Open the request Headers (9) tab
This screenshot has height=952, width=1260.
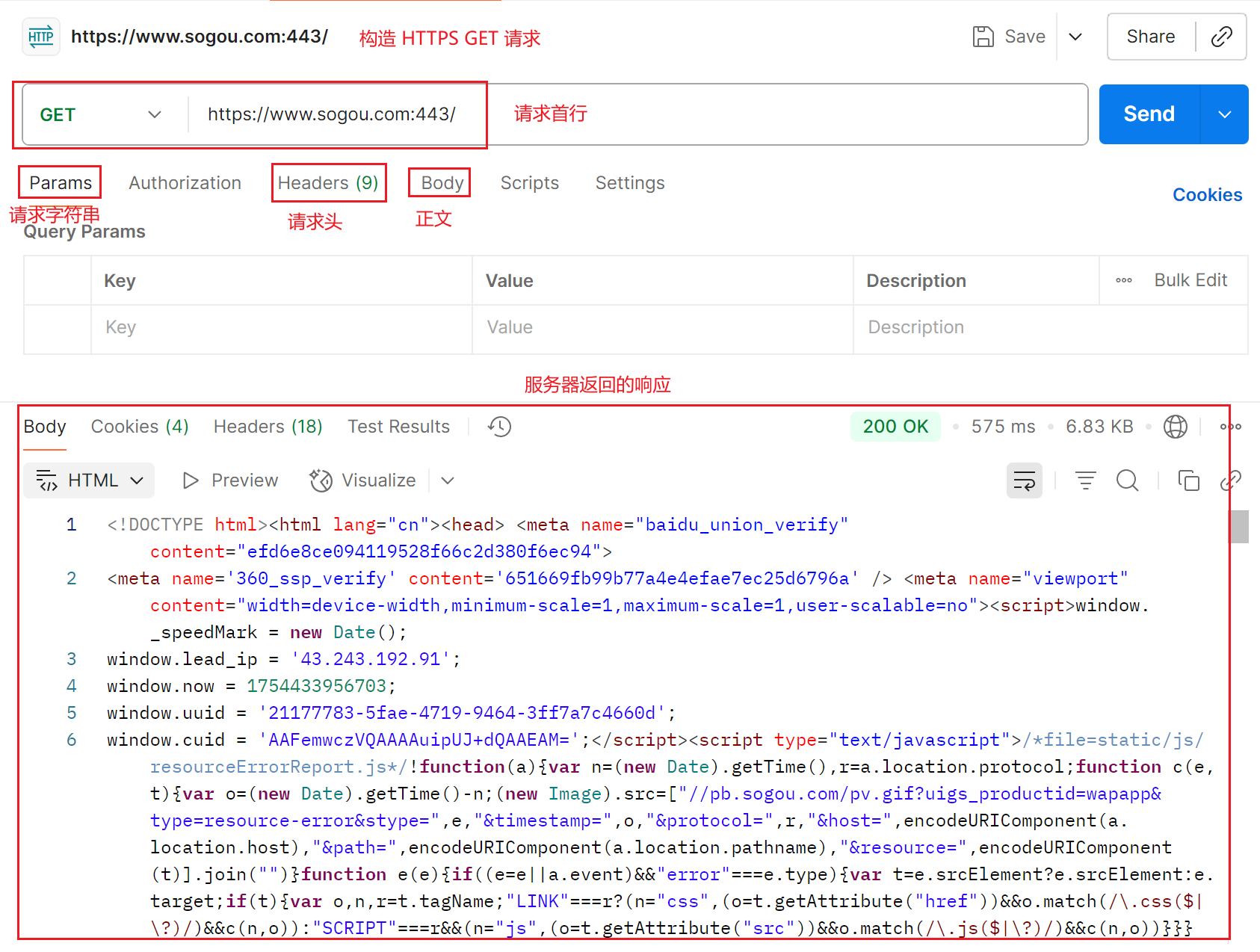click(x=328, y=183)
